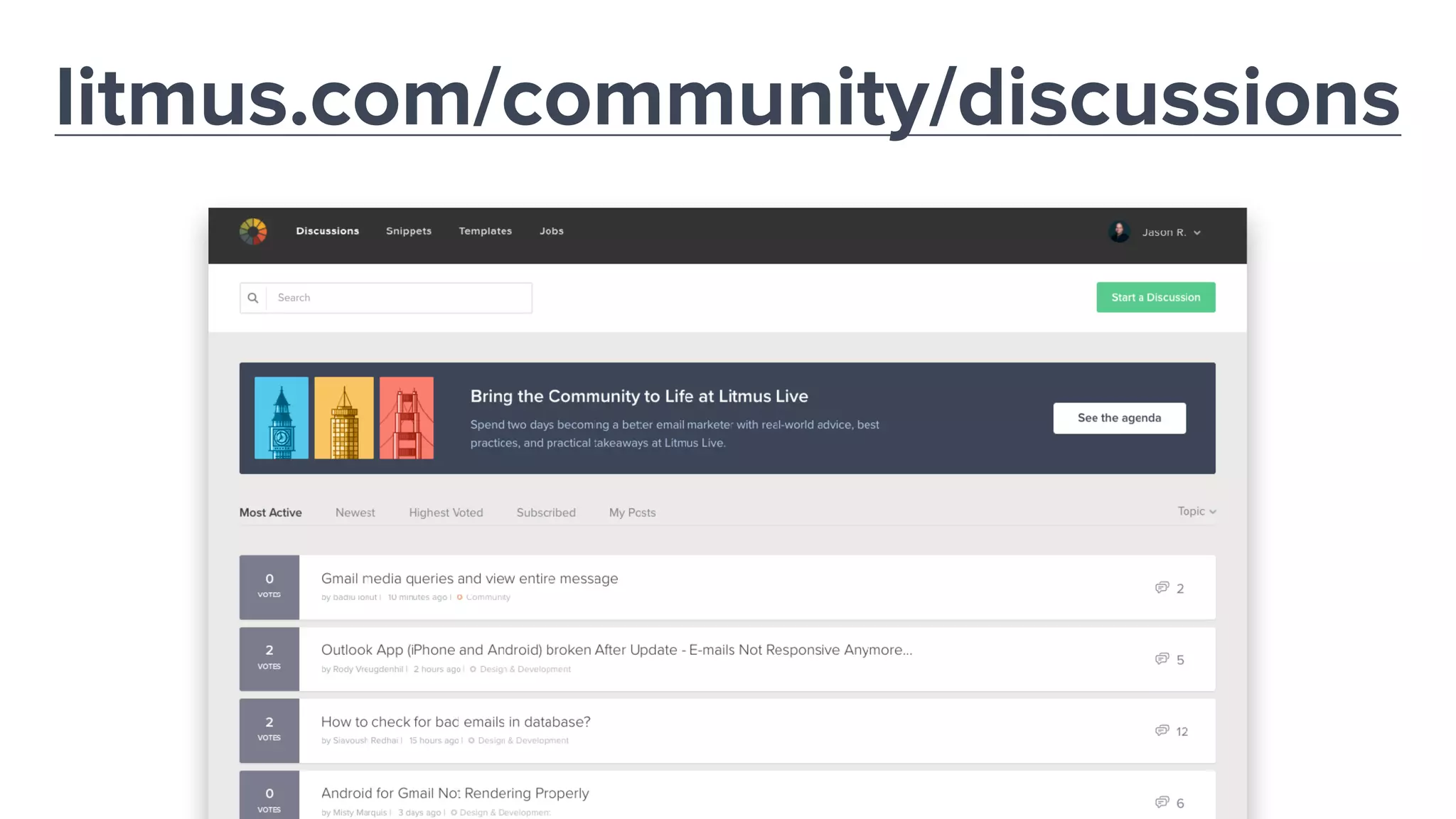
Task: Click Jason R. profile avatar
Action: click(1119, 232)
